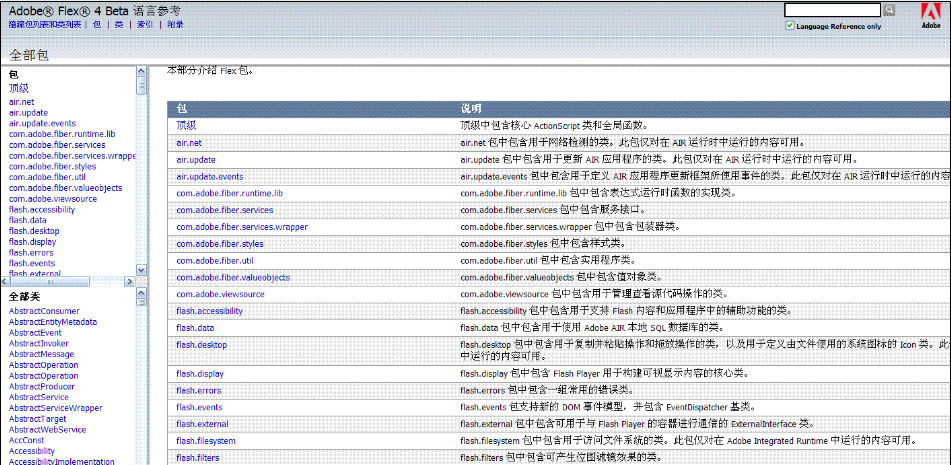Toggle the Language Reference only checkbox

coord(789,25)
